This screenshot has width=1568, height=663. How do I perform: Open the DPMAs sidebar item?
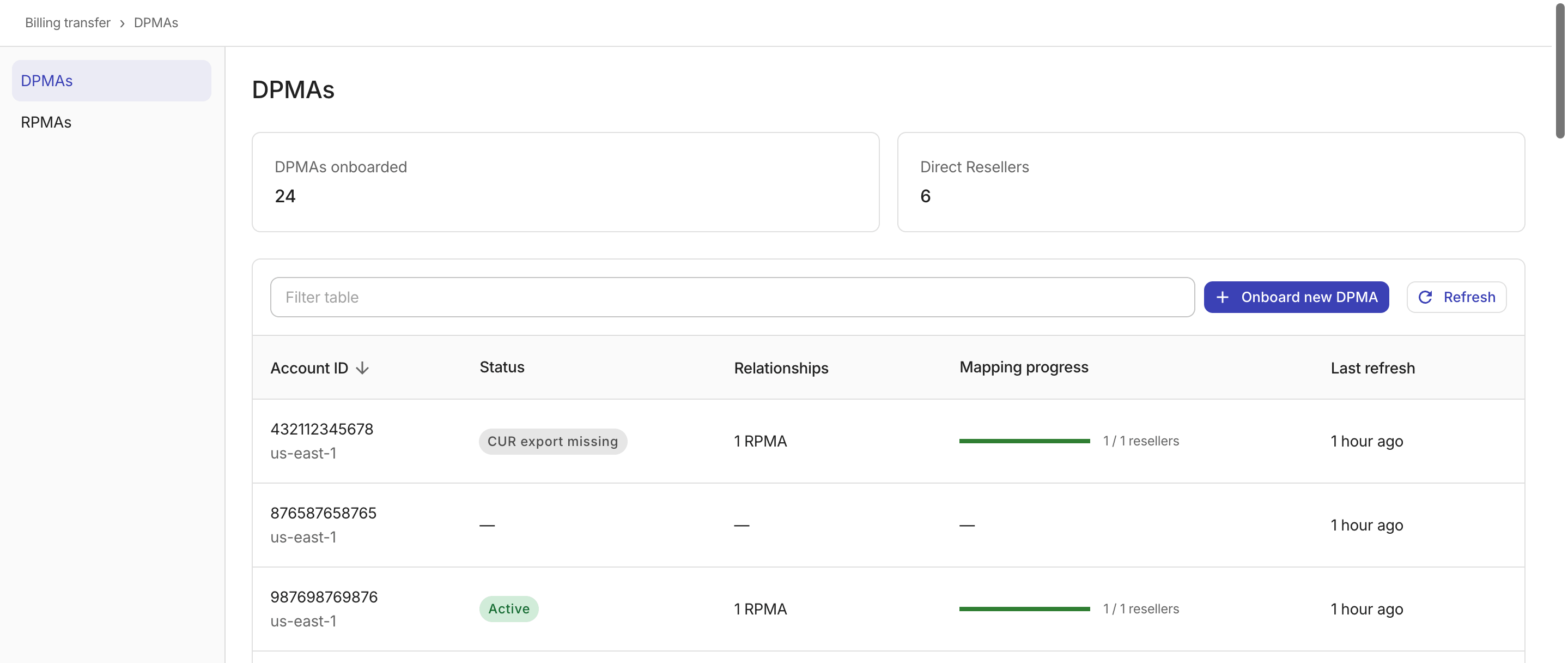click(x=111, y=81)
